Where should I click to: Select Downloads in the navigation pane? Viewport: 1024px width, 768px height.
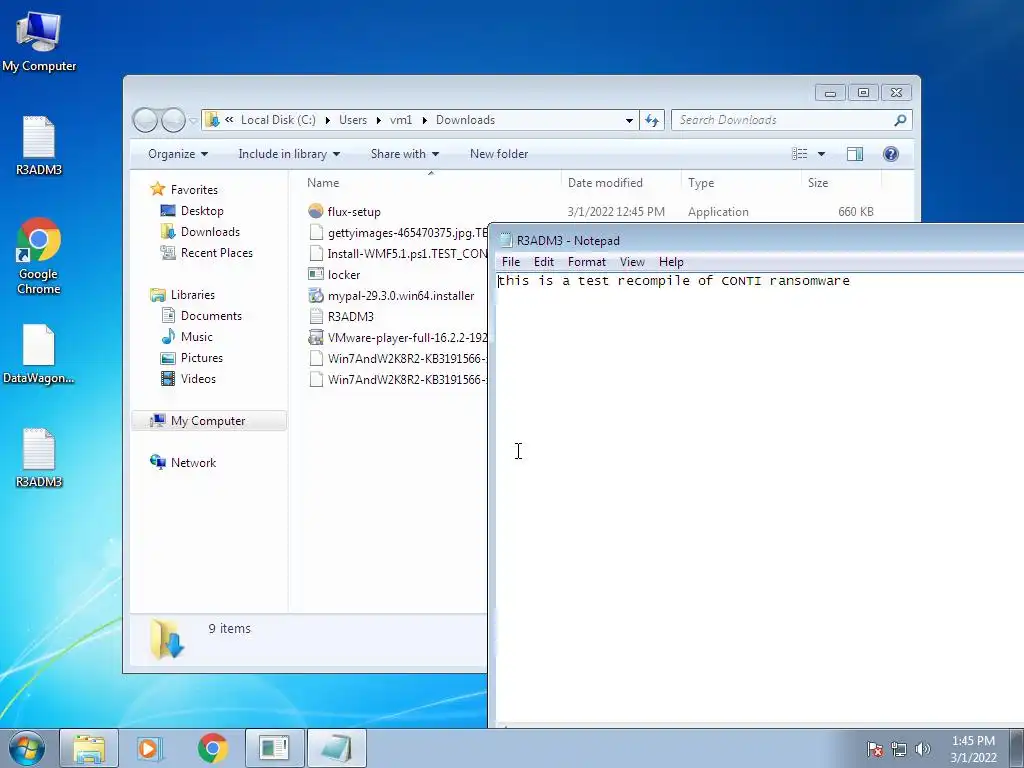tap(200, 232)
